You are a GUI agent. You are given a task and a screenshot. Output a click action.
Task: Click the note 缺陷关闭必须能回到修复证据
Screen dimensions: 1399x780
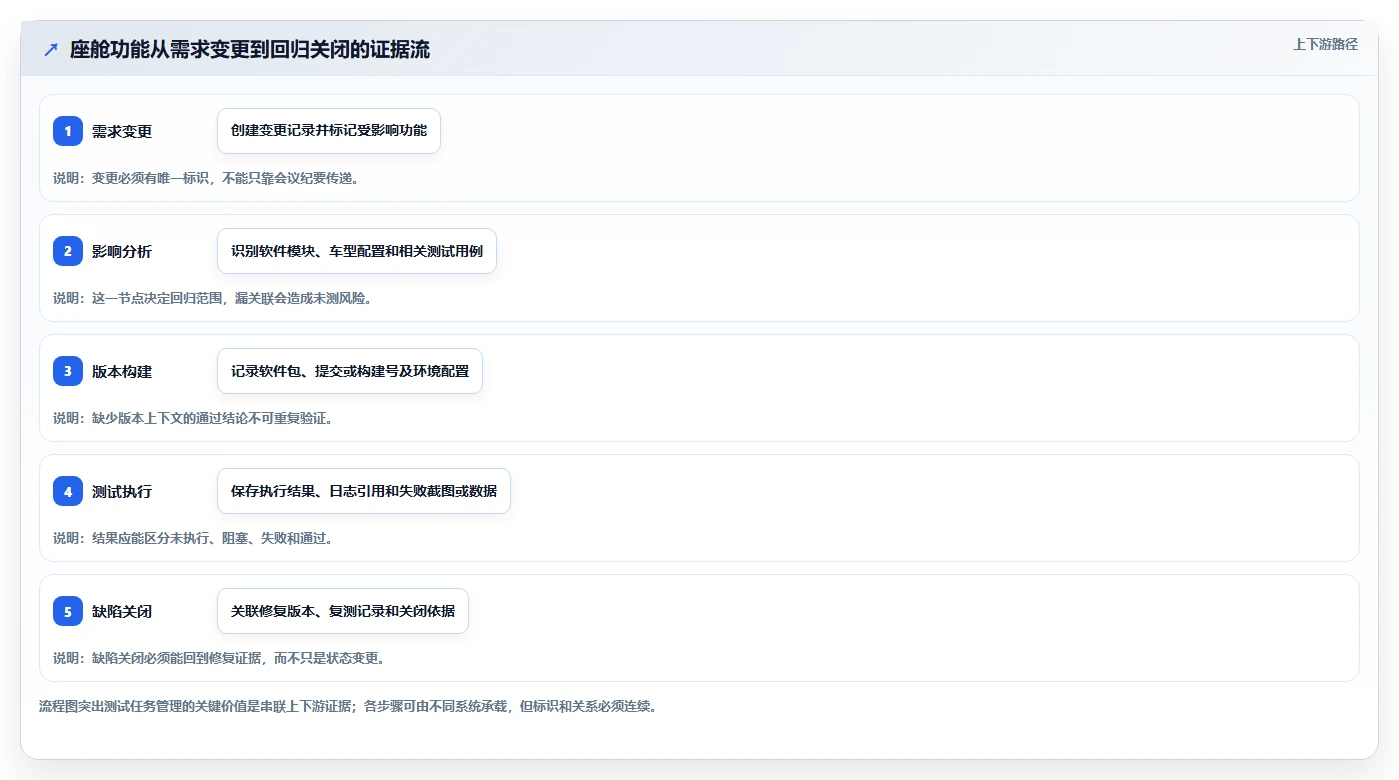219,658
